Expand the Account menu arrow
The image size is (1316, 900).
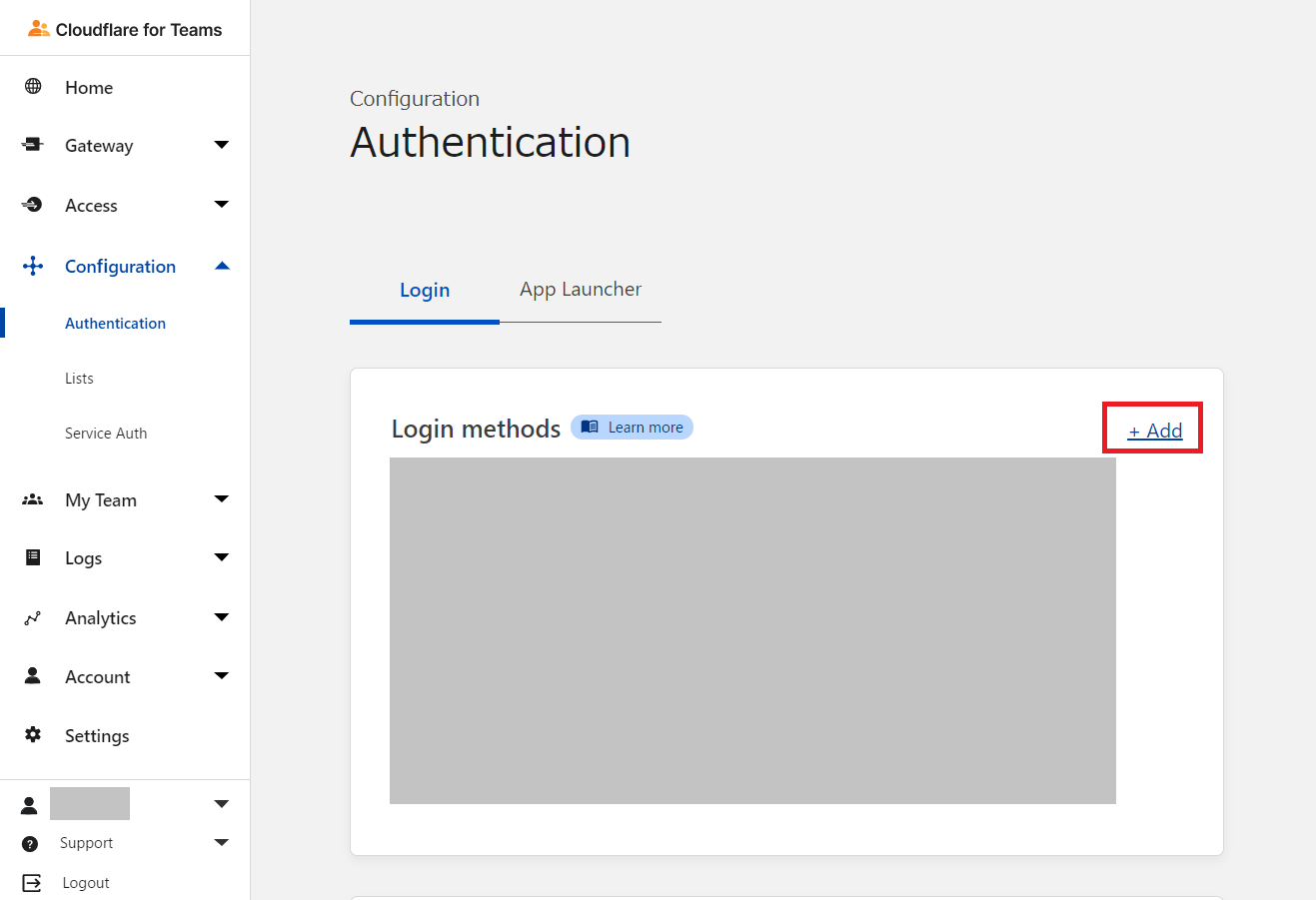pyautogui.click(x=222, y=676)
